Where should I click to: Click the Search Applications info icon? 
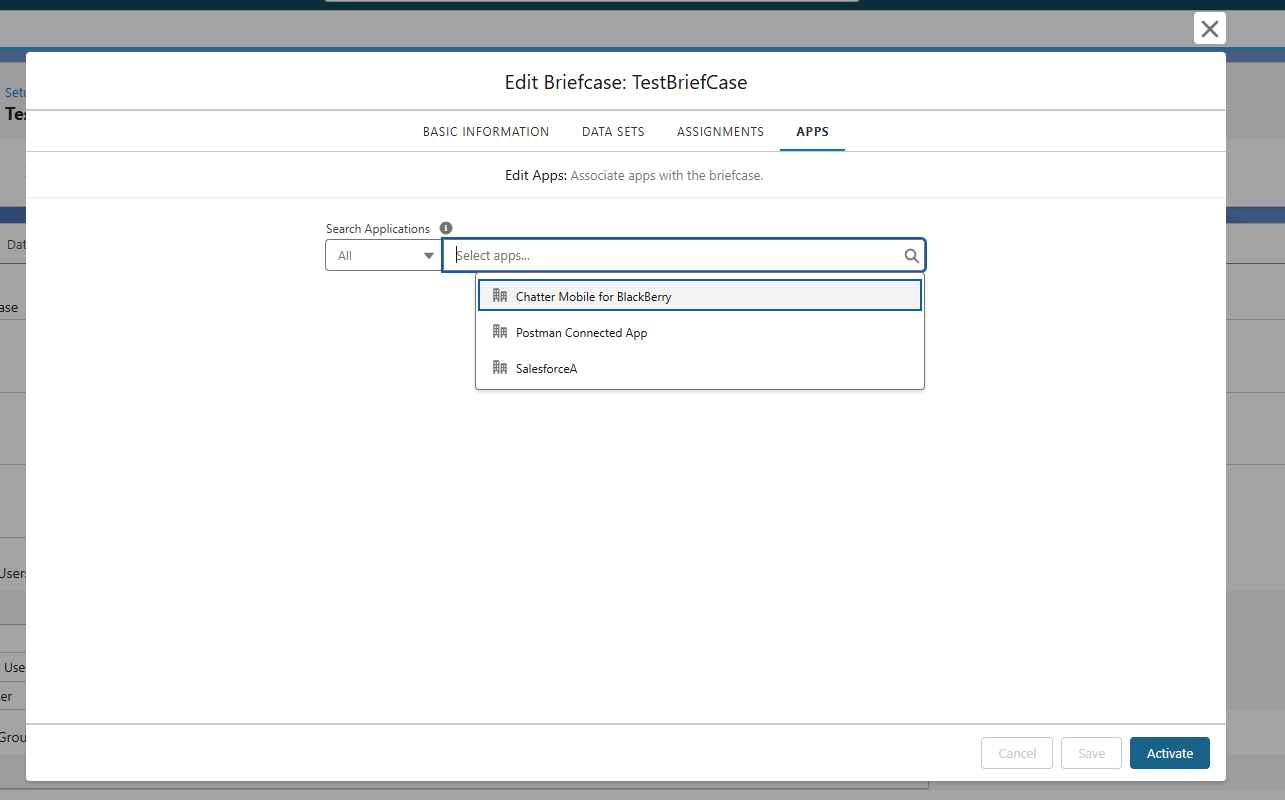pos(446,228)
